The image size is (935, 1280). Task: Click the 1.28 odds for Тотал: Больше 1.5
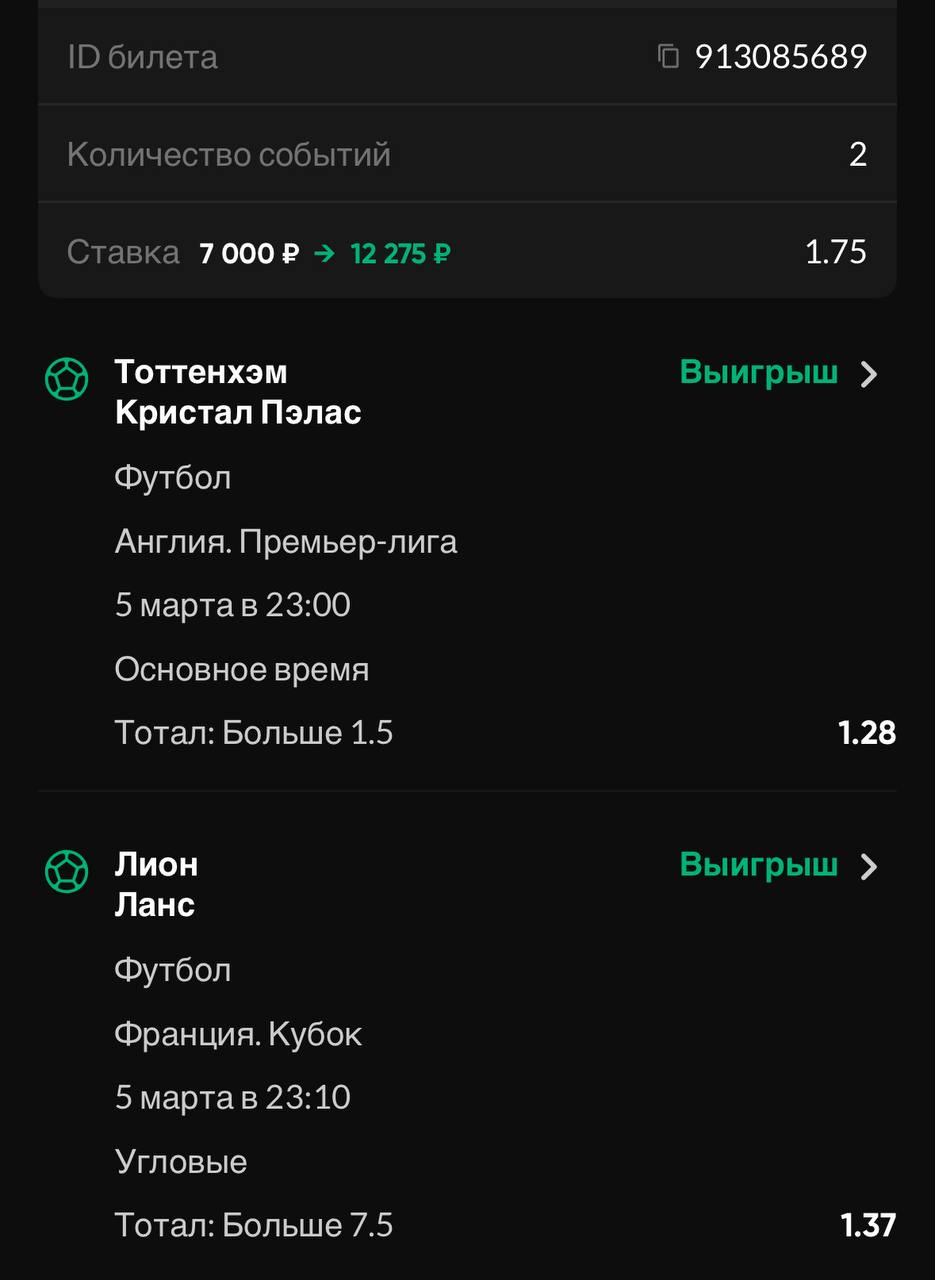pos(866,733)
